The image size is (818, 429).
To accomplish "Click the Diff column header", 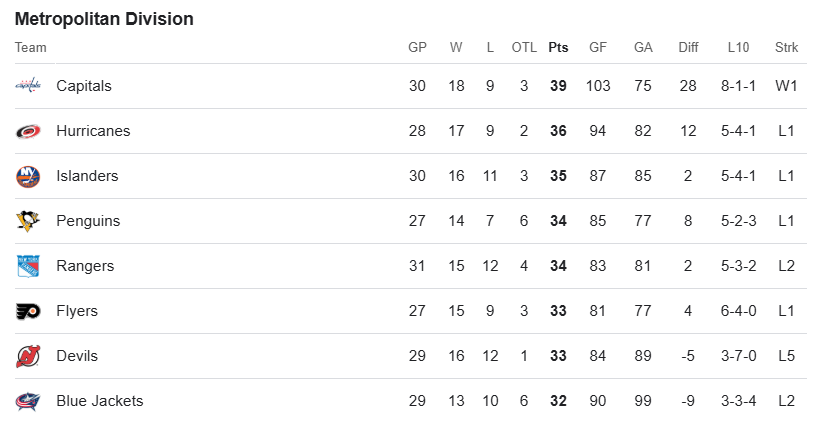I will 688,47.
